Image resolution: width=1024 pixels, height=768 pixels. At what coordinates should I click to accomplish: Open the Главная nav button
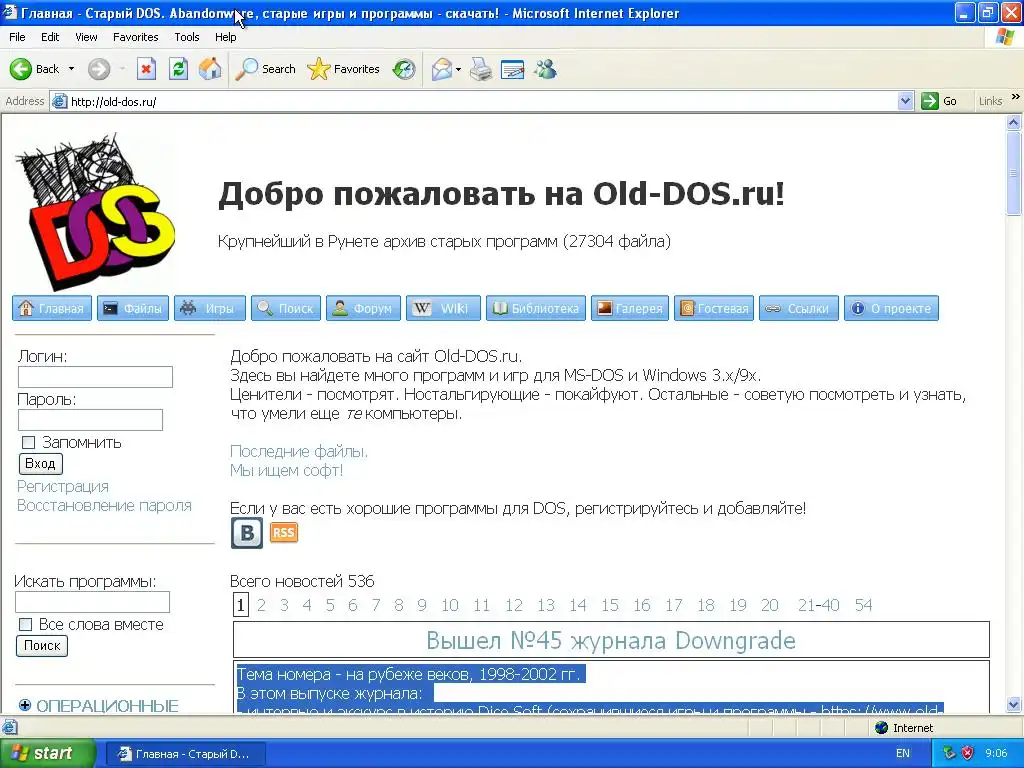(52, 308)
